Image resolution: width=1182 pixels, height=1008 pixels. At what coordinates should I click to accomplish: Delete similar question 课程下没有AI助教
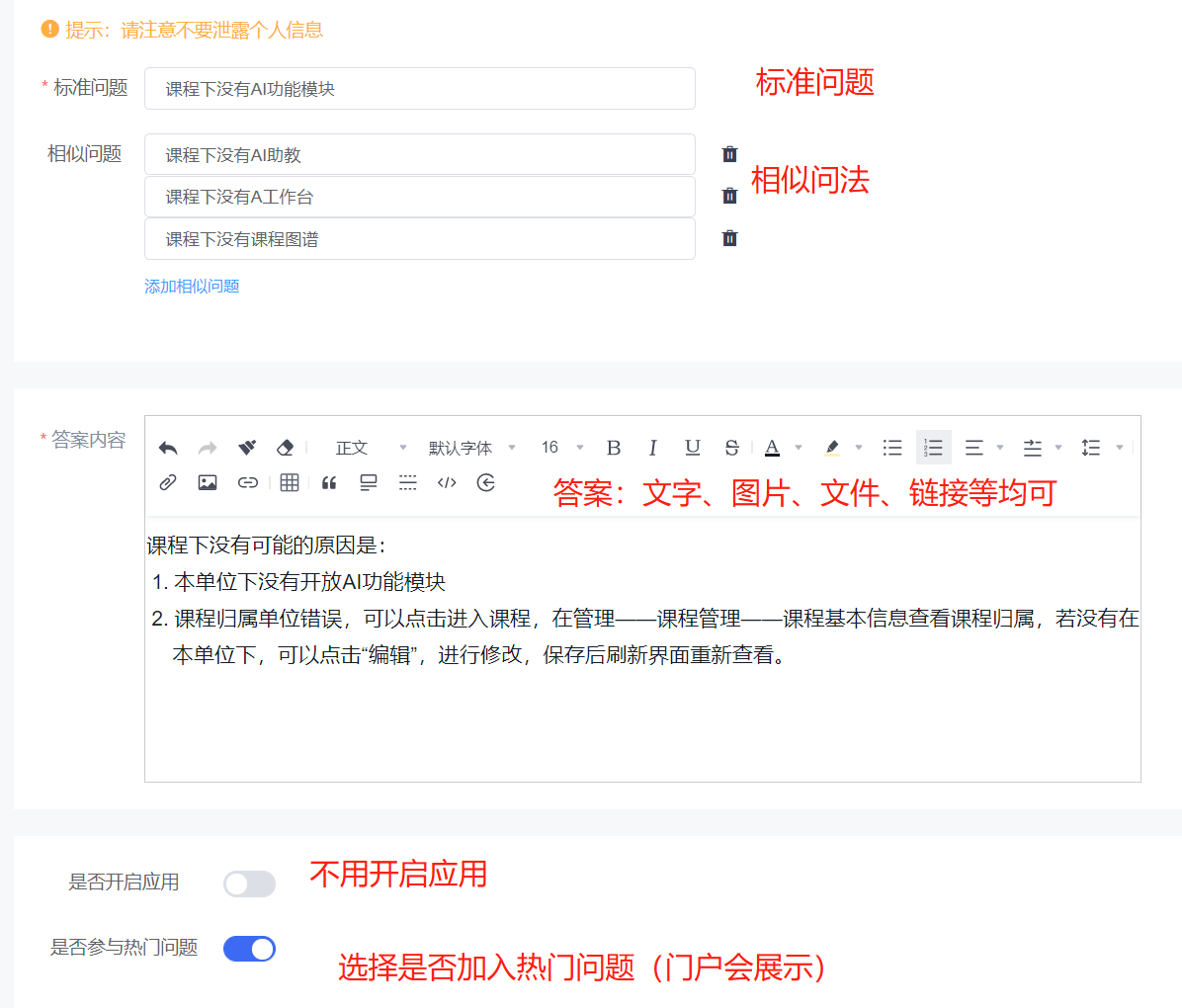[x=729, y=154]
